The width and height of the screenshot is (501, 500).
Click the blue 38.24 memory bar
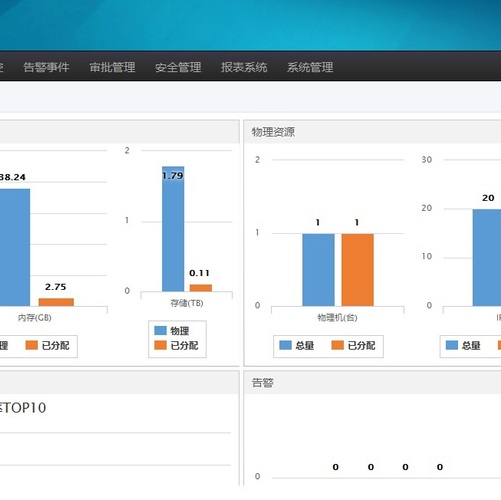click(x=15, y=247)
